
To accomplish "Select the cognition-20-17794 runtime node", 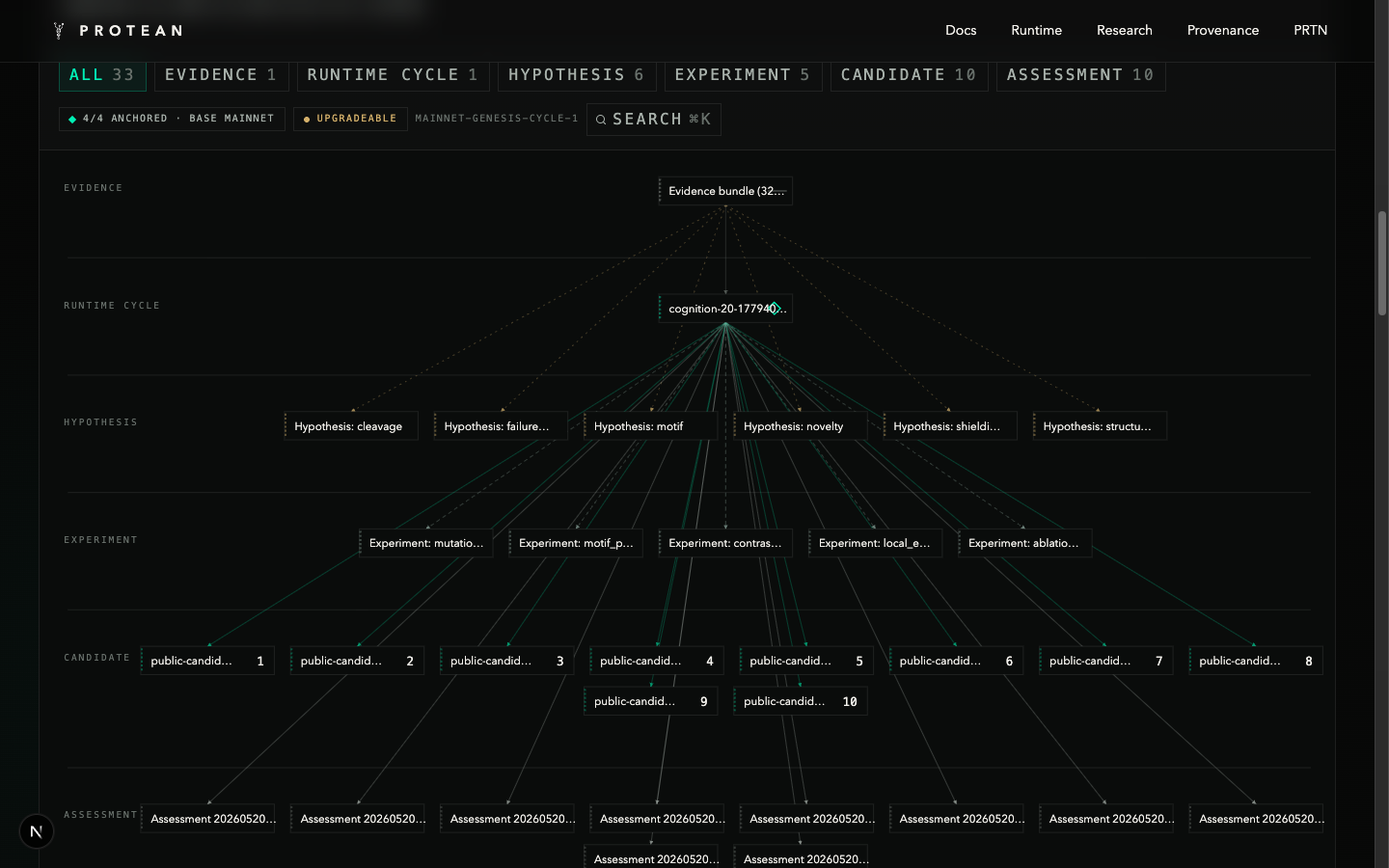I will pyautogui.click(x=725, y=309).
